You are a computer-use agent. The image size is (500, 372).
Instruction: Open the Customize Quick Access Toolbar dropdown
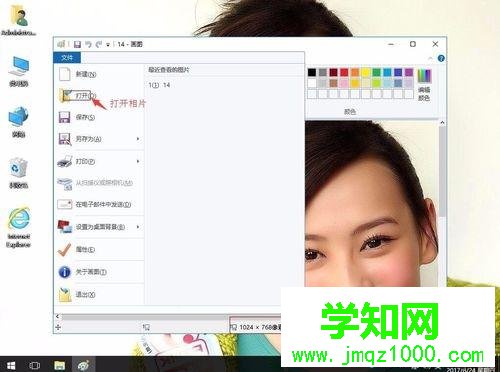point(108,44)
